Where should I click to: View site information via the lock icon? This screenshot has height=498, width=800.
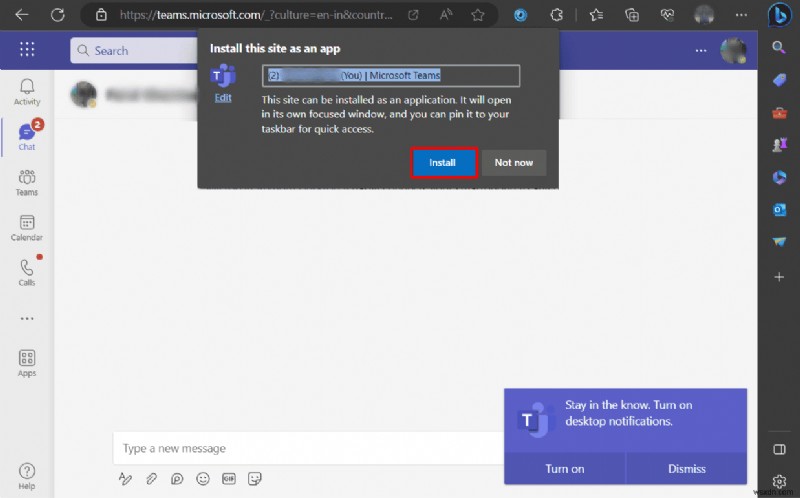(101, 15)
